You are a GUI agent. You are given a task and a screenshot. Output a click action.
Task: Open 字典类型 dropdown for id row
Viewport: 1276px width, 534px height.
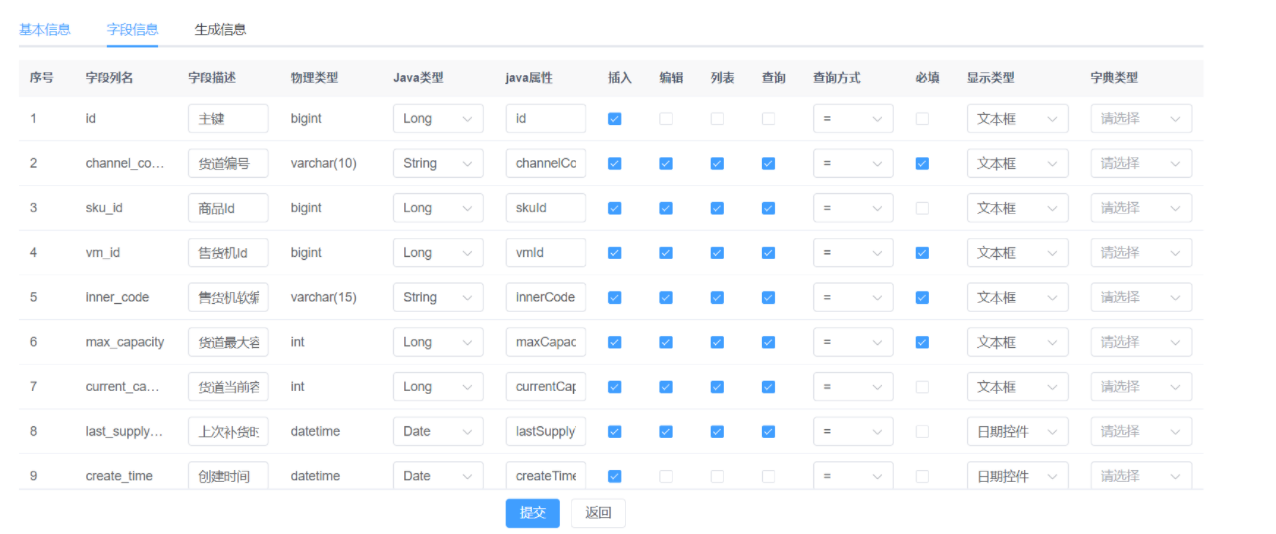pos(1141,119)
